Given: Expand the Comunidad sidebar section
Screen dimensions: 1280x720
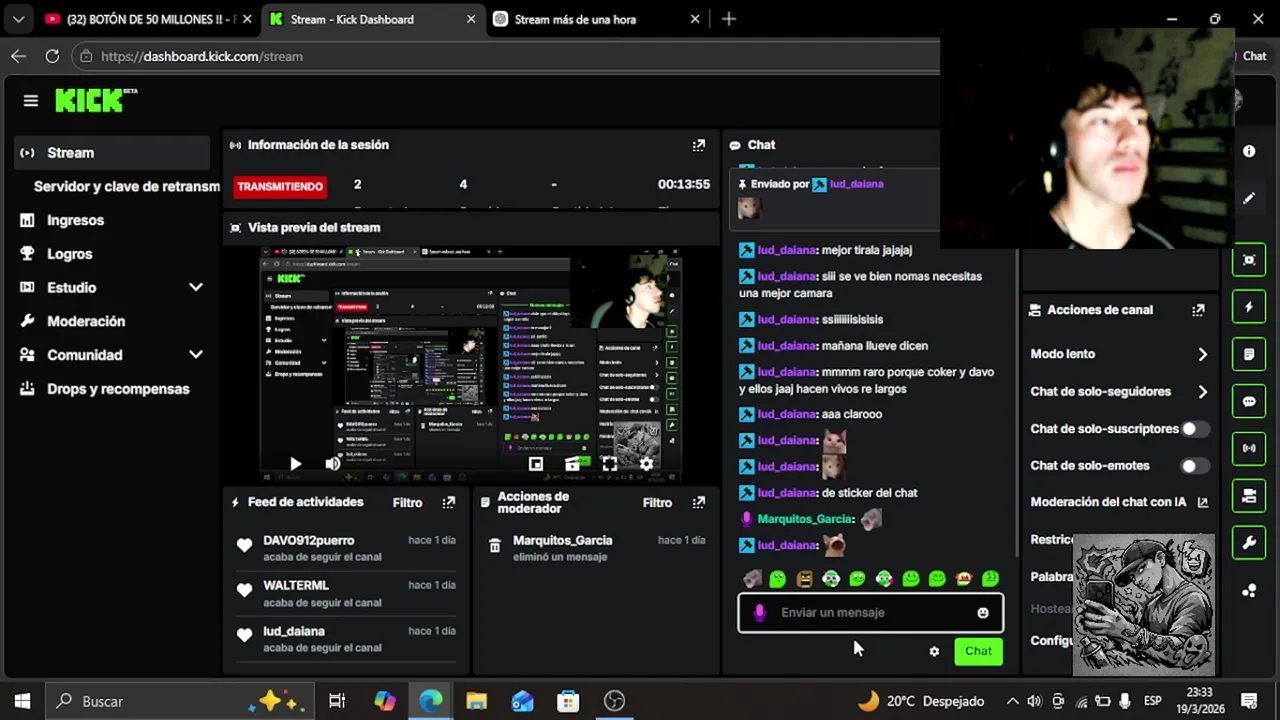Looking at the screenshot, I should pos(196,355).
